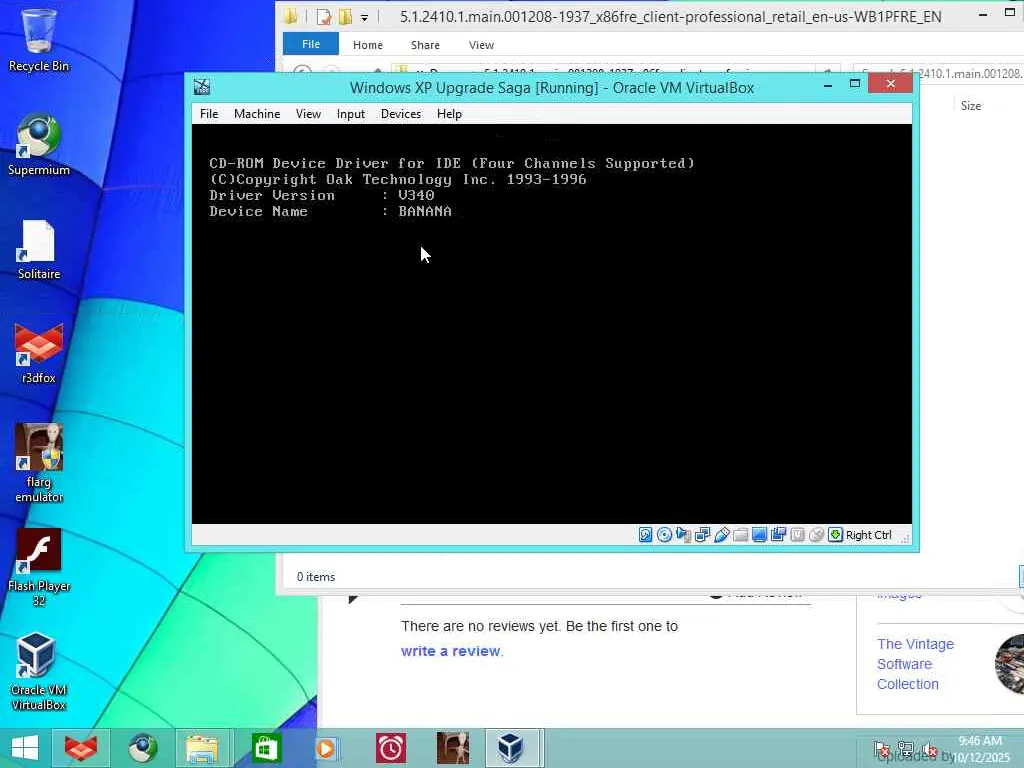Click the USB devices indicator in VirtualBox
This screenshot has width=1024, height=768.
(722, 535)
